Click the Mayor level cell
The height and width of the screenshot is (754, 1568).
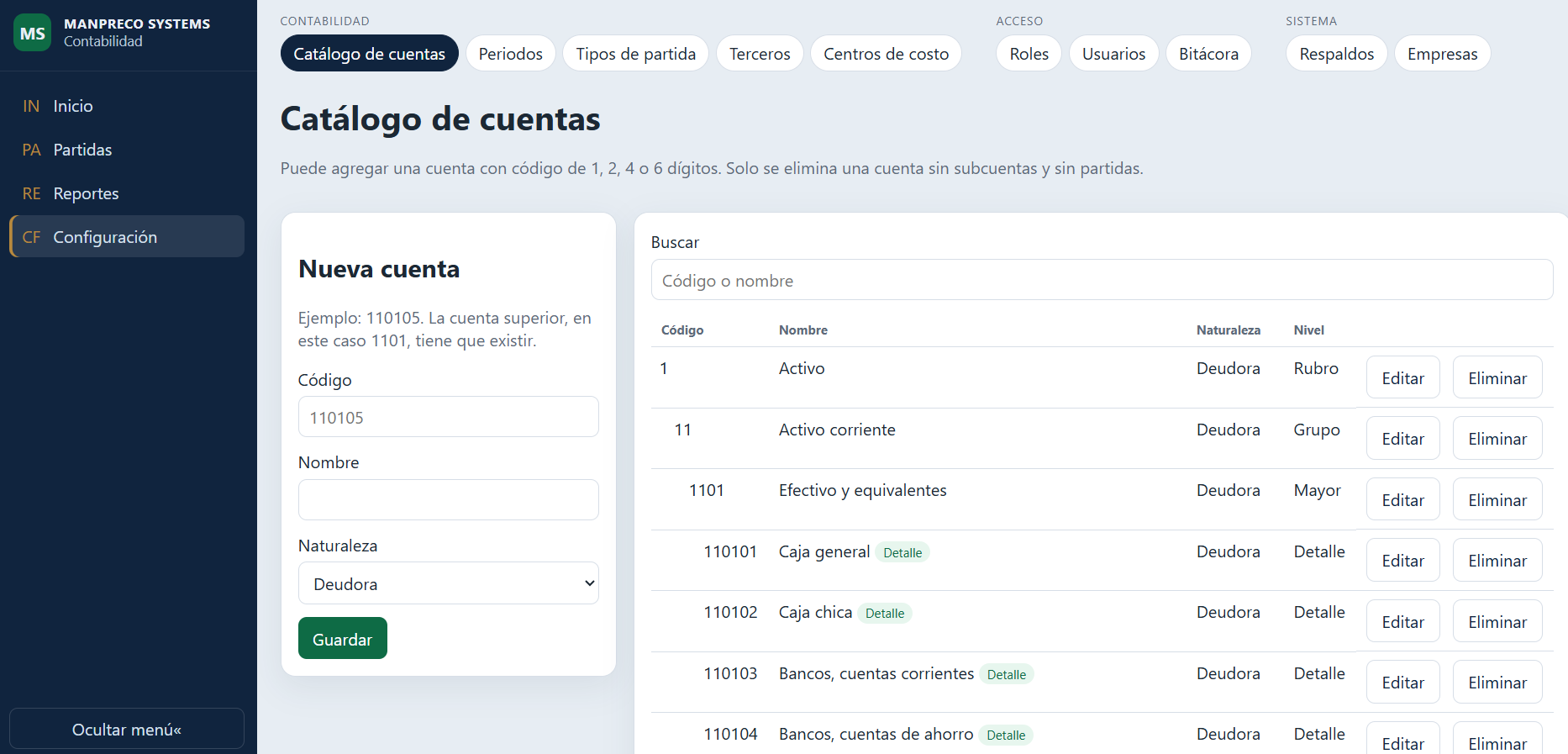point(1318,490)
